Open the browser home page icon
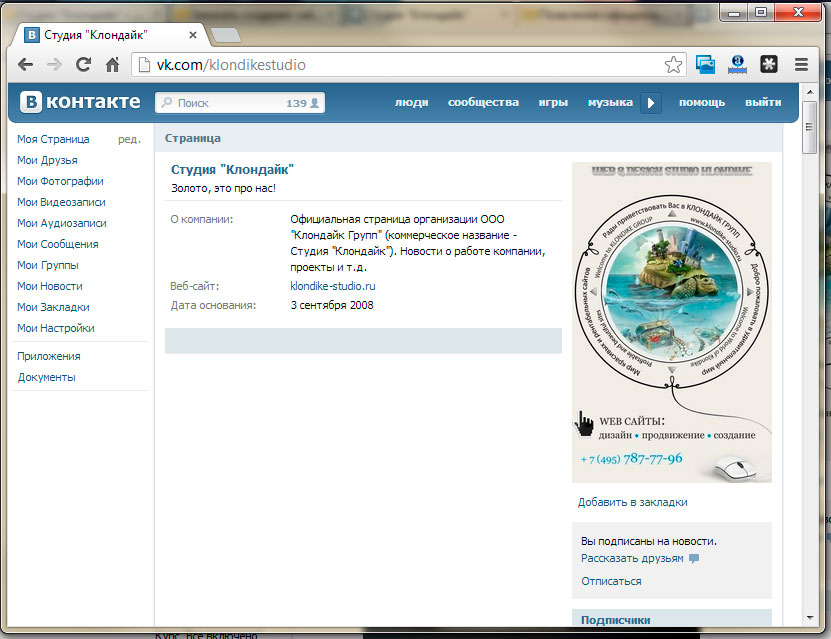Screen dimensions: 831x639 tap(112, 65)
